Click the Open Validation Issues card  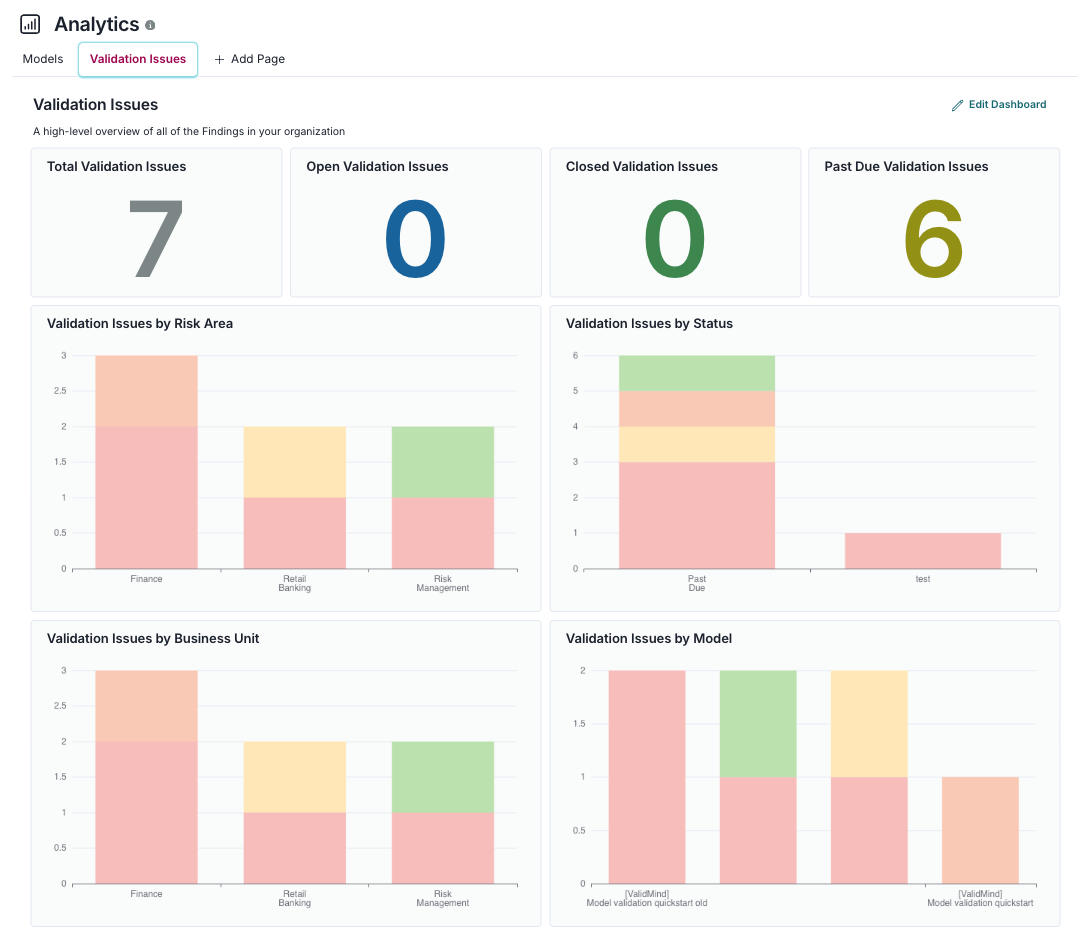point(415,222)
